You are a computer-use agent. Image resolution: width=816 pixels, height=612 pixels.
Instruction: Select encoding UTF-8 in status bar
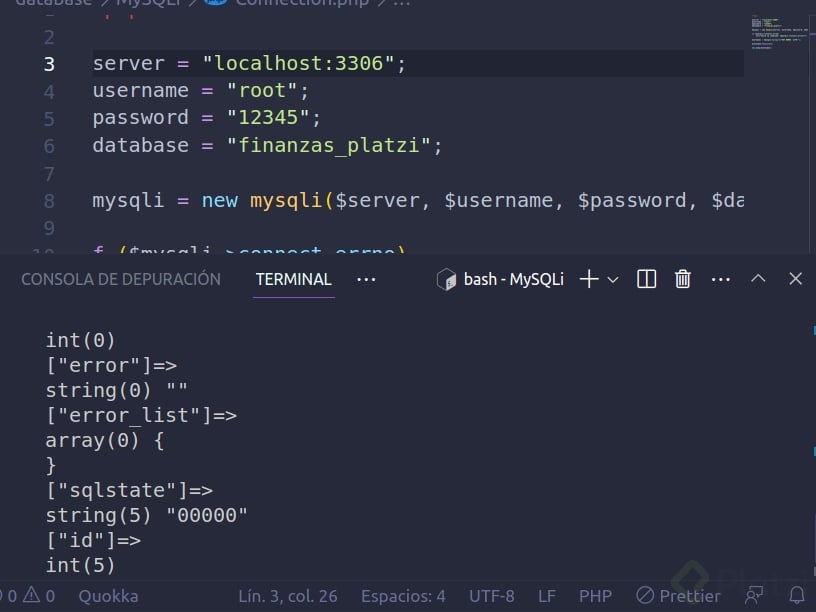coord(491,596)
